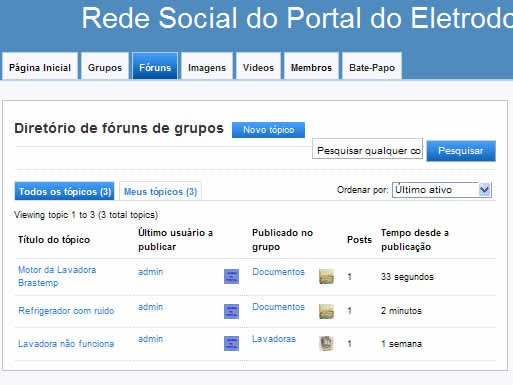Viewport: 513px width, 385px height.
Task: Click the 'Viewing topic 1 to 3' text
Action: (x=86, y=215)
